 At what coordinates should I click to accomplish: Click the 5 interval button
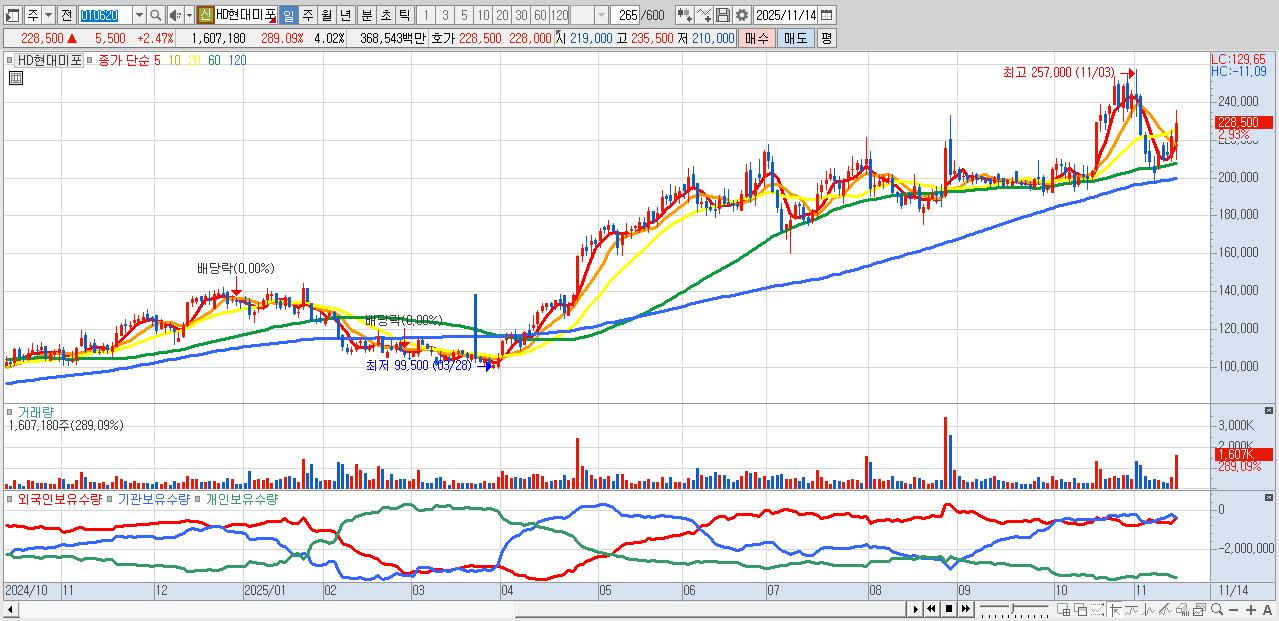click(464, 15)
